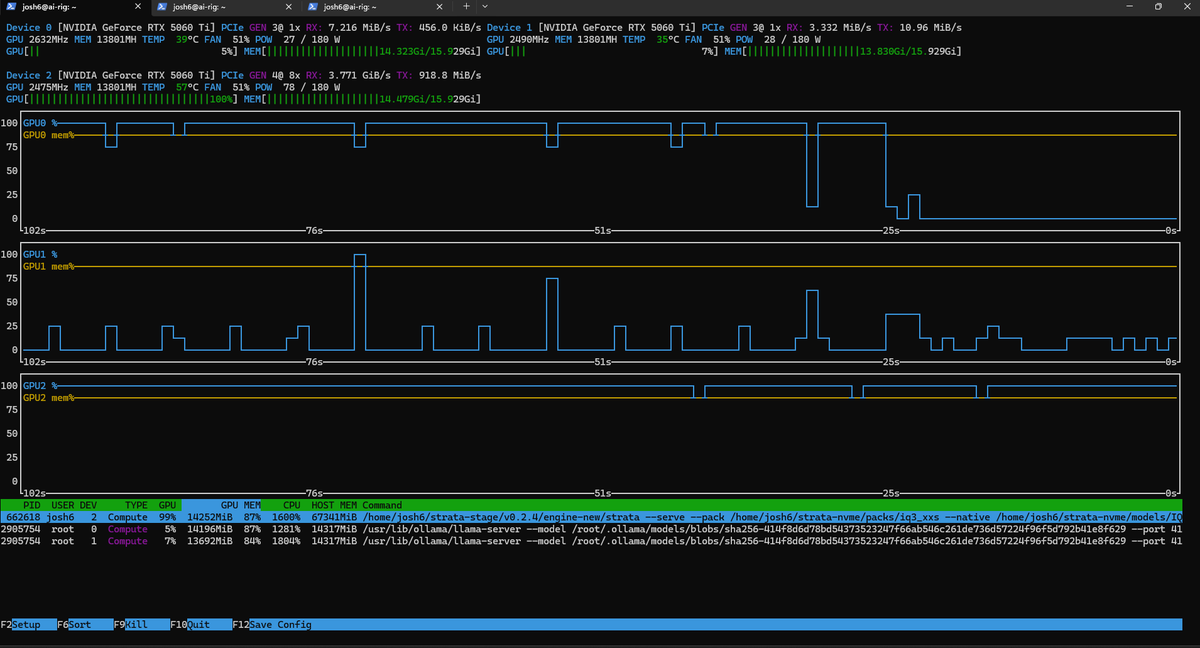Click Device 2 memory bar showing 14.479Gi
This screenshot has width=1200, height=648.
click(364, 99)
